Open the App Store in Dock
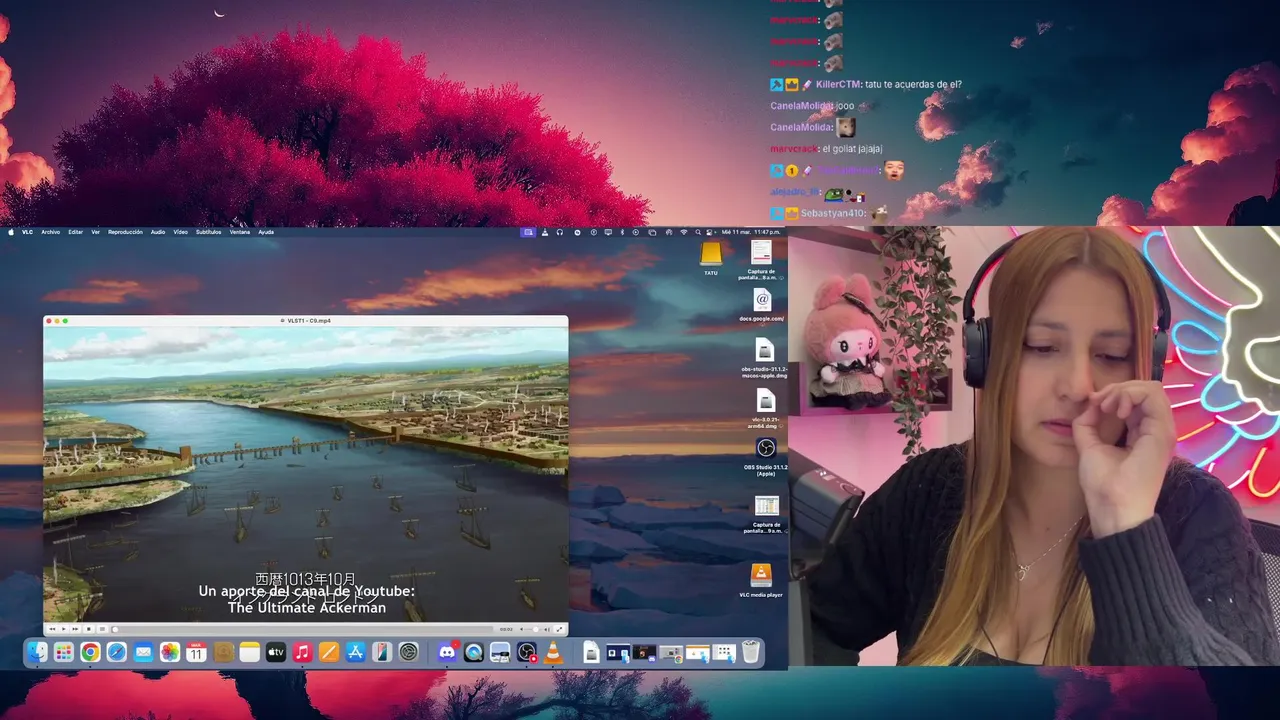The image size is (1280, 720). pos(355,652)
